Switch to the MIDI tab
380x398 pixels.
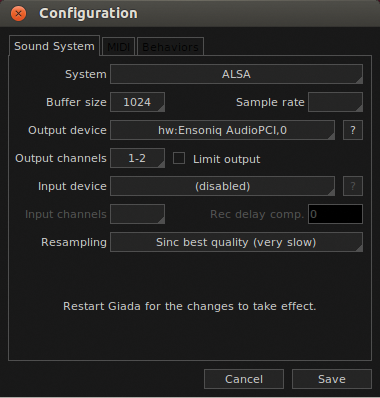point(118,46)
